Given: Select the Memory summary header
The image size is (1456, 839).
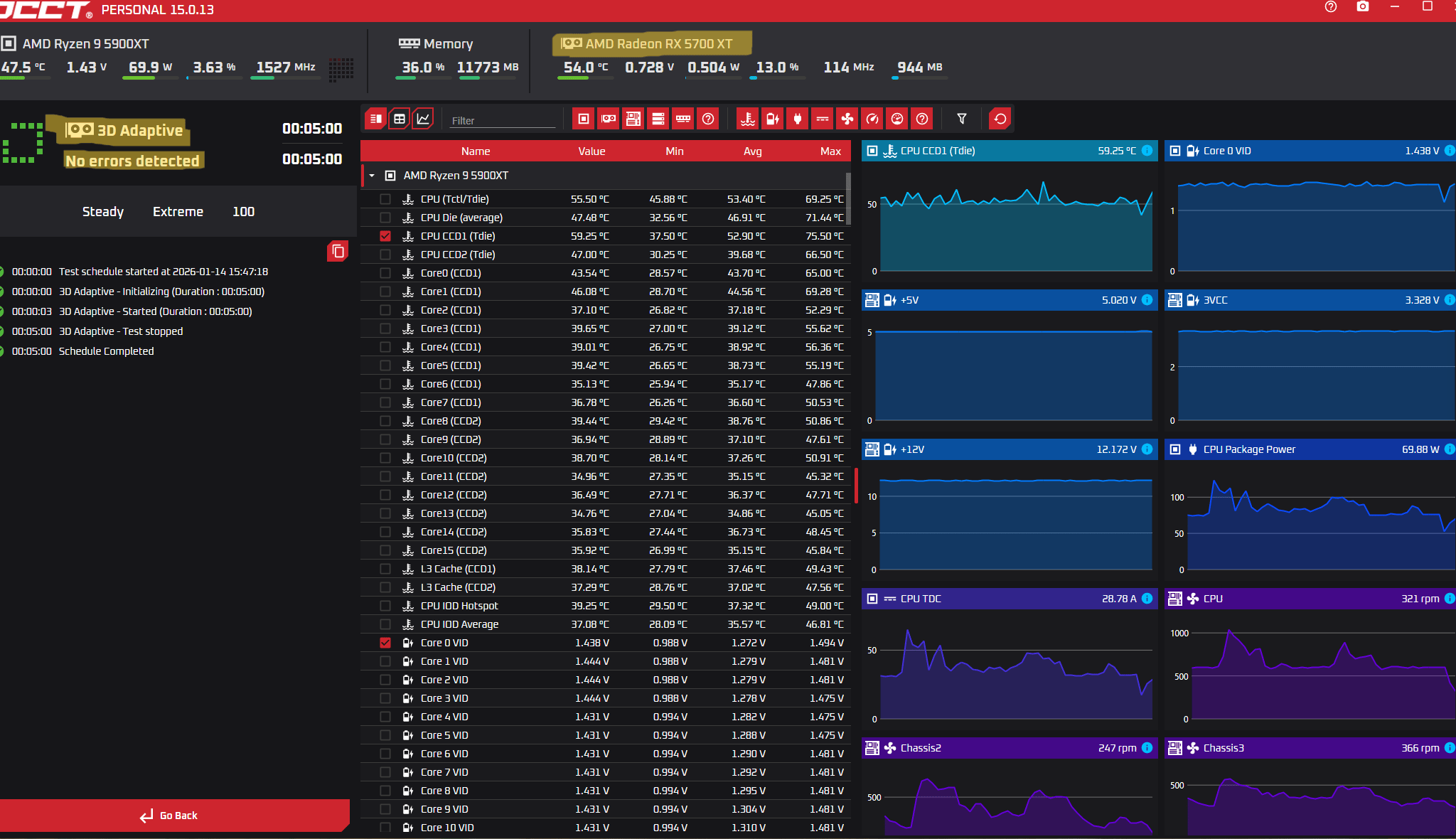Looking at the screenshot, I should (x=436, y=43).
